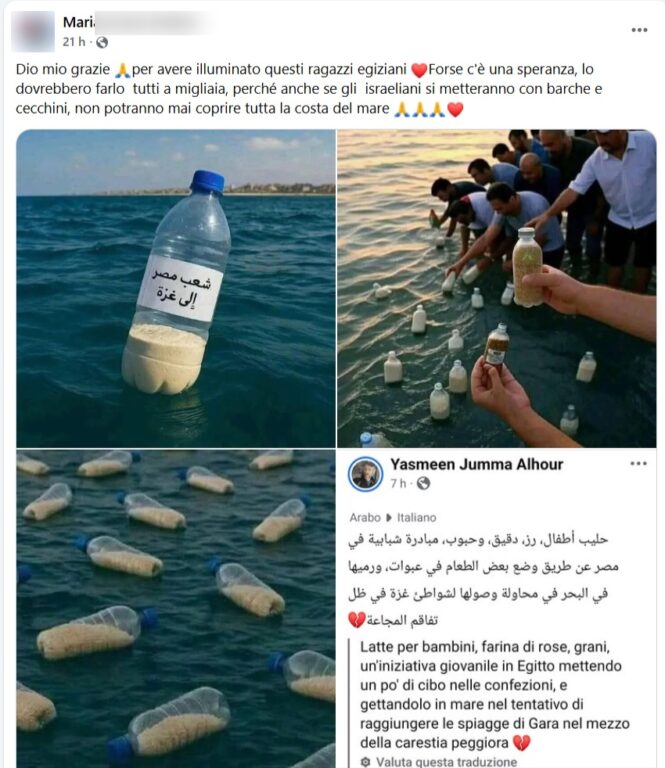The height and width of the screenshot is (768, 665).
Task: Click the arrow between Arabo and Italiano
Action: click(389, 518)
